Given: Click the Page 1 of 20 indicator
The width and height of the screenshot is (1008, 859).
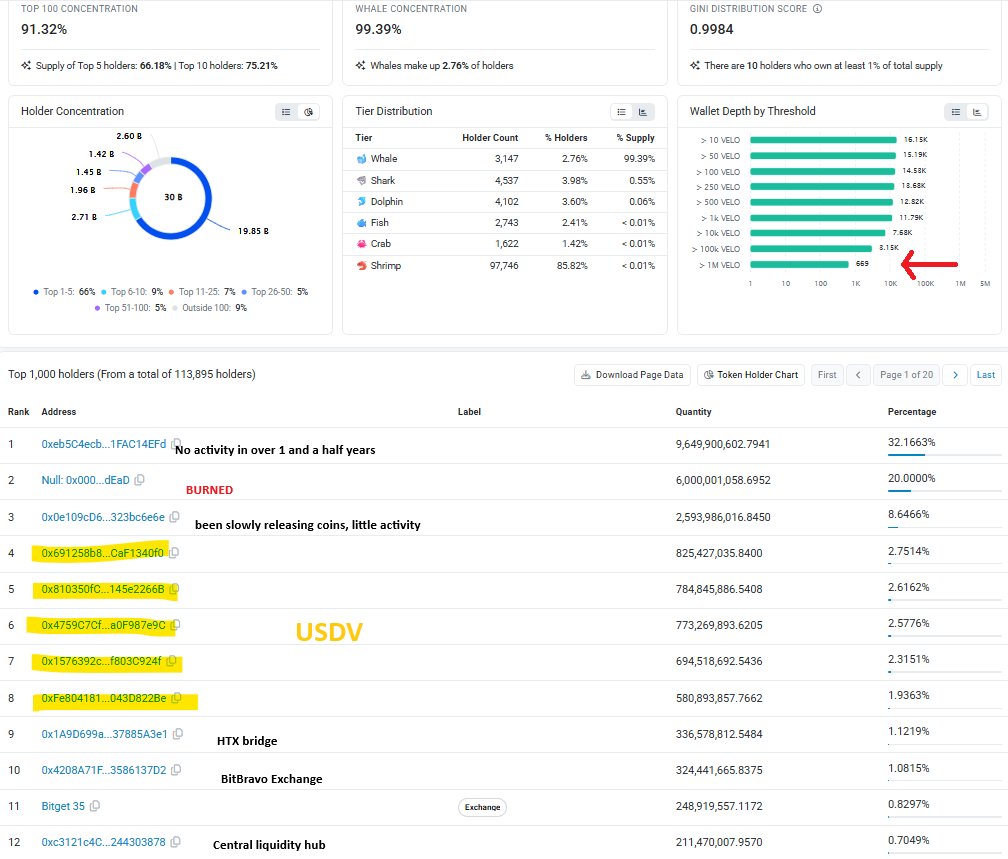Looking at the screenshot, I should 906,375.
